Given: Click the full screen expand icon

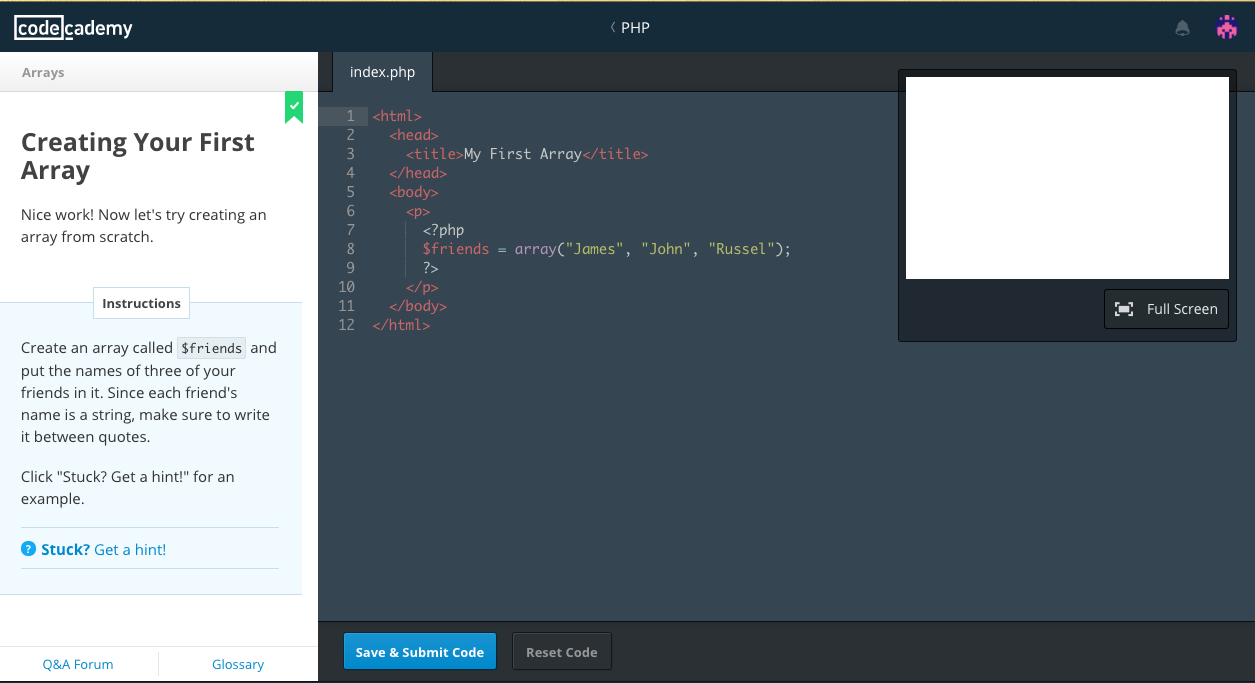Looking at the screenshot, I should [x=1124, y=309].
